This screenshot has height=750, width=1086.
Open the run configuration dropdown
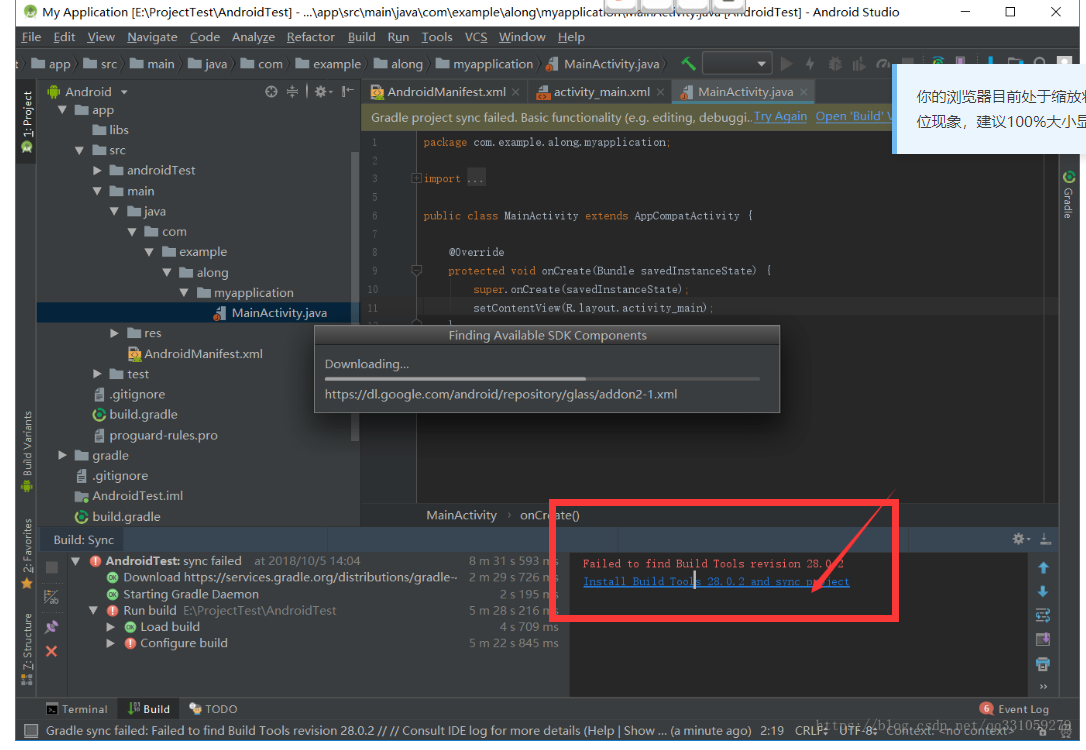click(x=737, y=64)
